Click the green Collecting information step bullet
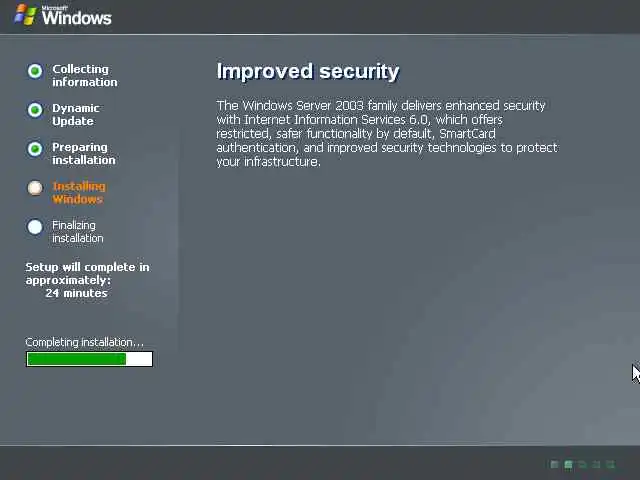The image size is (640, 480). [35, 71]
